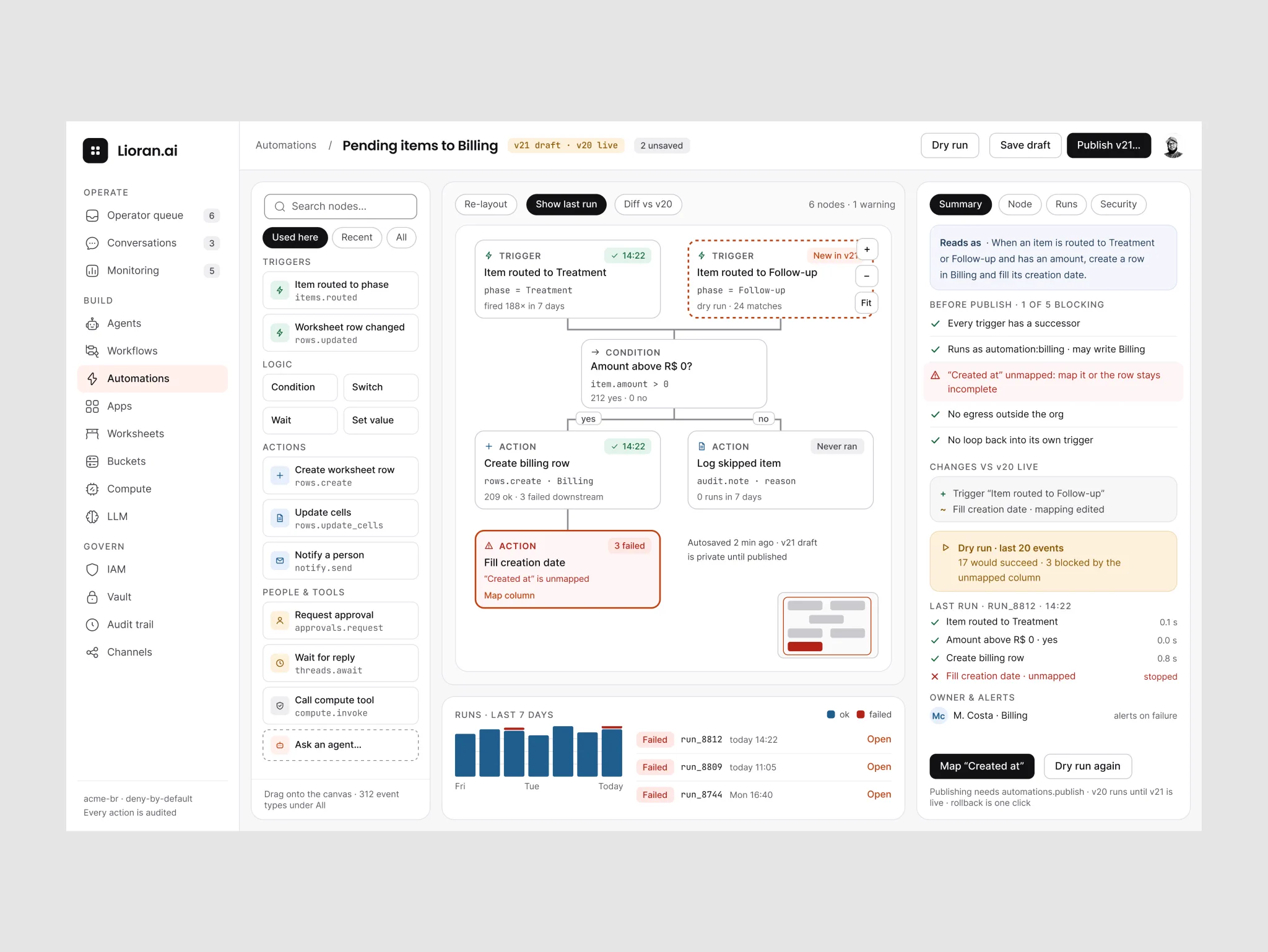The height and width of the screenshot is (952, 1268).
Task: Open the Vault lock icon
Action: [92, 597]
